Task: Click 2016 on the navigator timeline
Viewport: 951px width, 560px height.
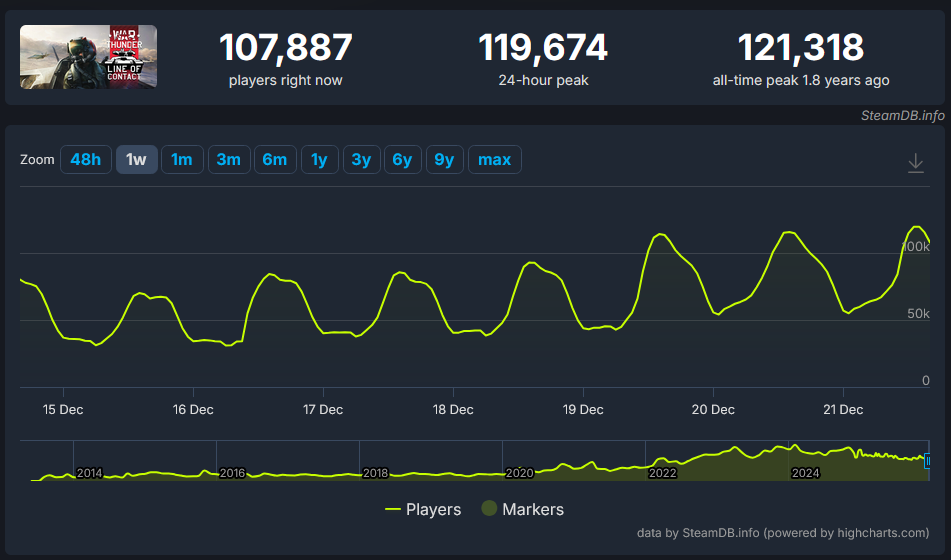Action: click(x=232, y=473)
